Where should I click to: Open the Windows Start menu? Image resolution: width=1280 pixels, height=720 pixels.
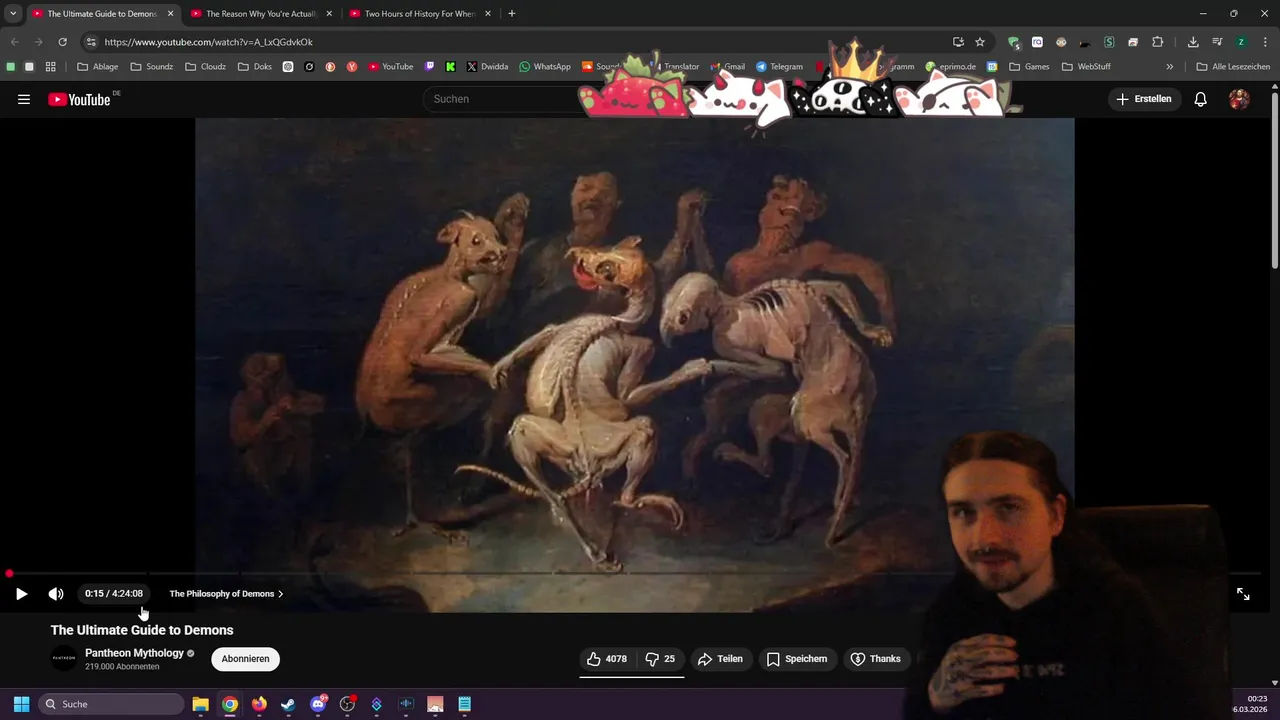coord(21,704)
